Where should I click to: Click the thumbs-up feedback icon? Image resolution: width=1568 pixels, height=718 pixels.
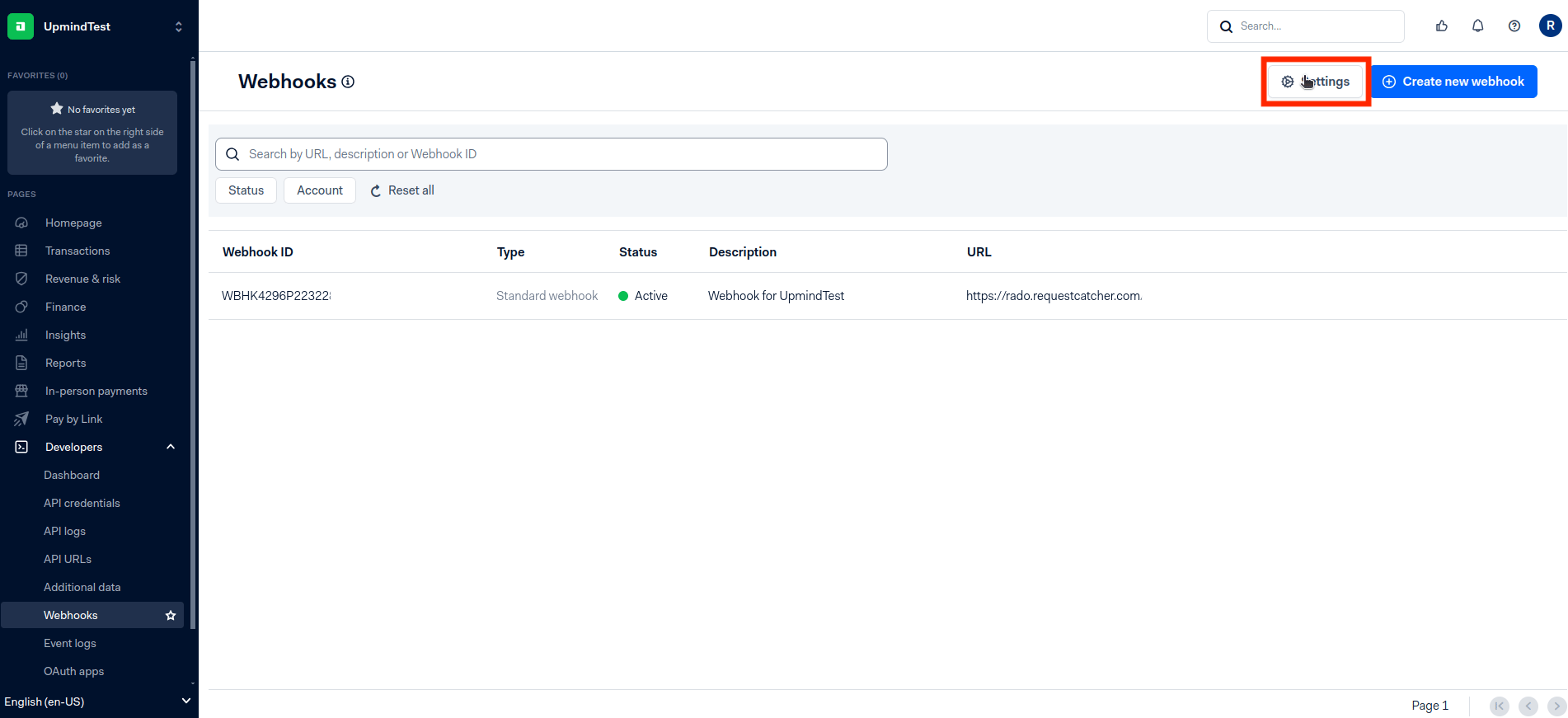click(1442, 26)
